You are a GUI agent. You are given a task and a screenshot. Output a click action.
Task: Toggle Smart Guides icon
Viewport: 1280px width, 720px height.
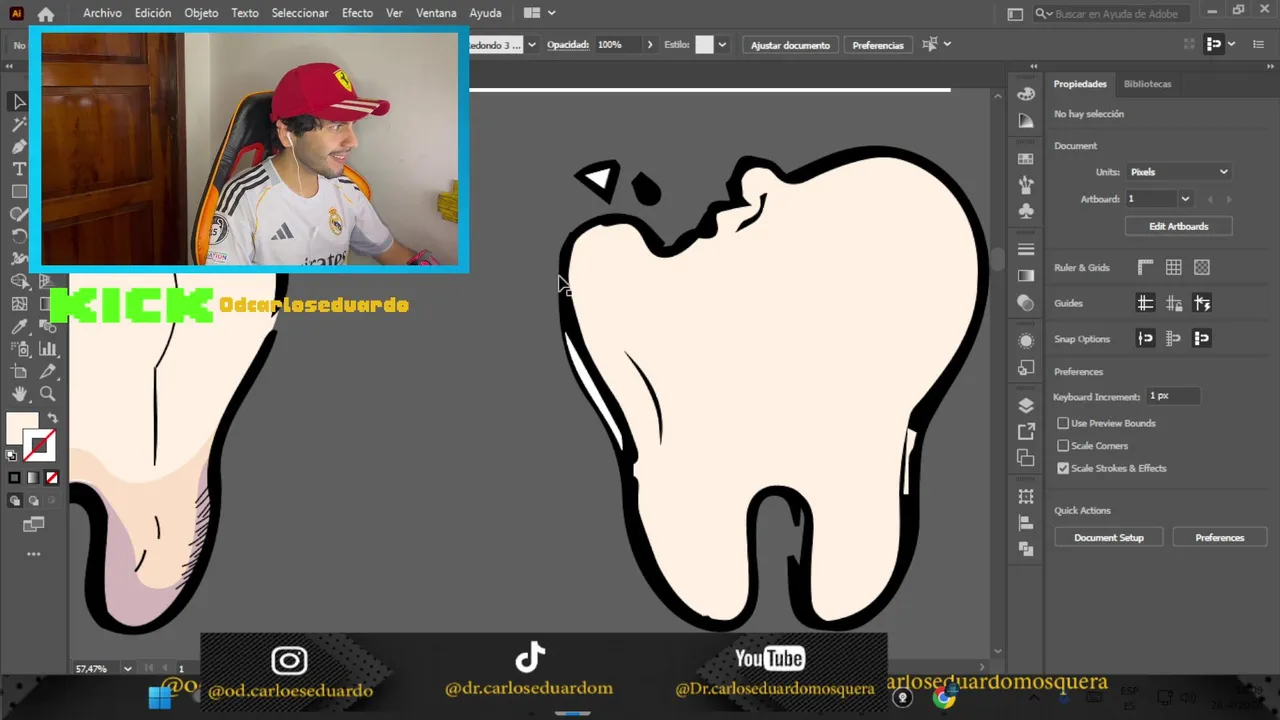1202,303
